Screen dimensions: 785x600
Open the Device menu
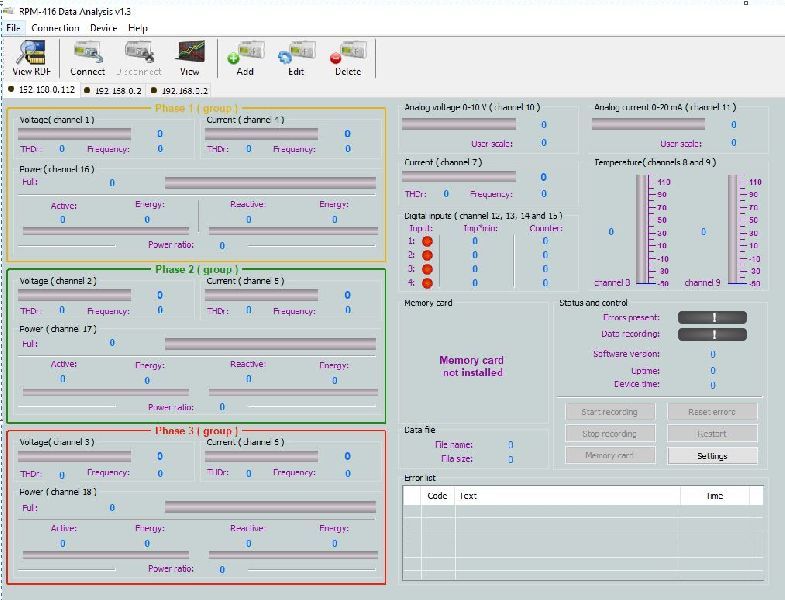(x=103, y=28)
